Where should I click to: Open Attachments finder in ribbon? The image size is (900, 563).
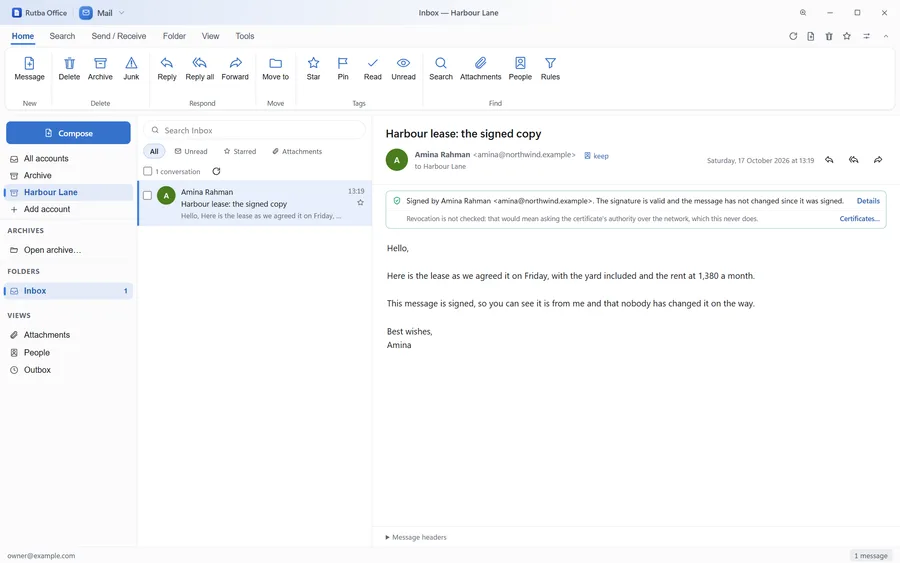[x=480, y=69]
